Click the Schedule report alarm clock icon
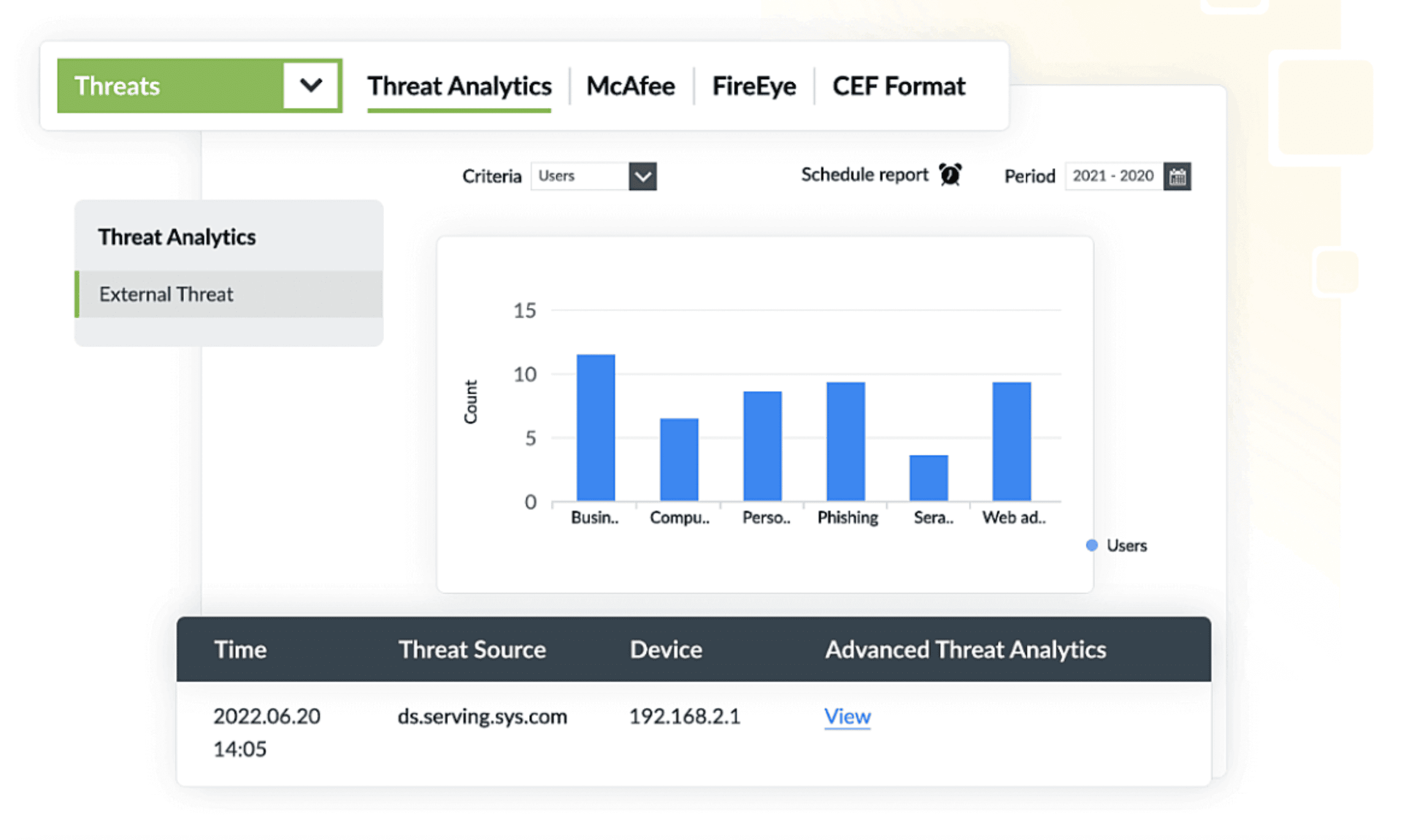The image size is (1401, 840). [950, 175]
